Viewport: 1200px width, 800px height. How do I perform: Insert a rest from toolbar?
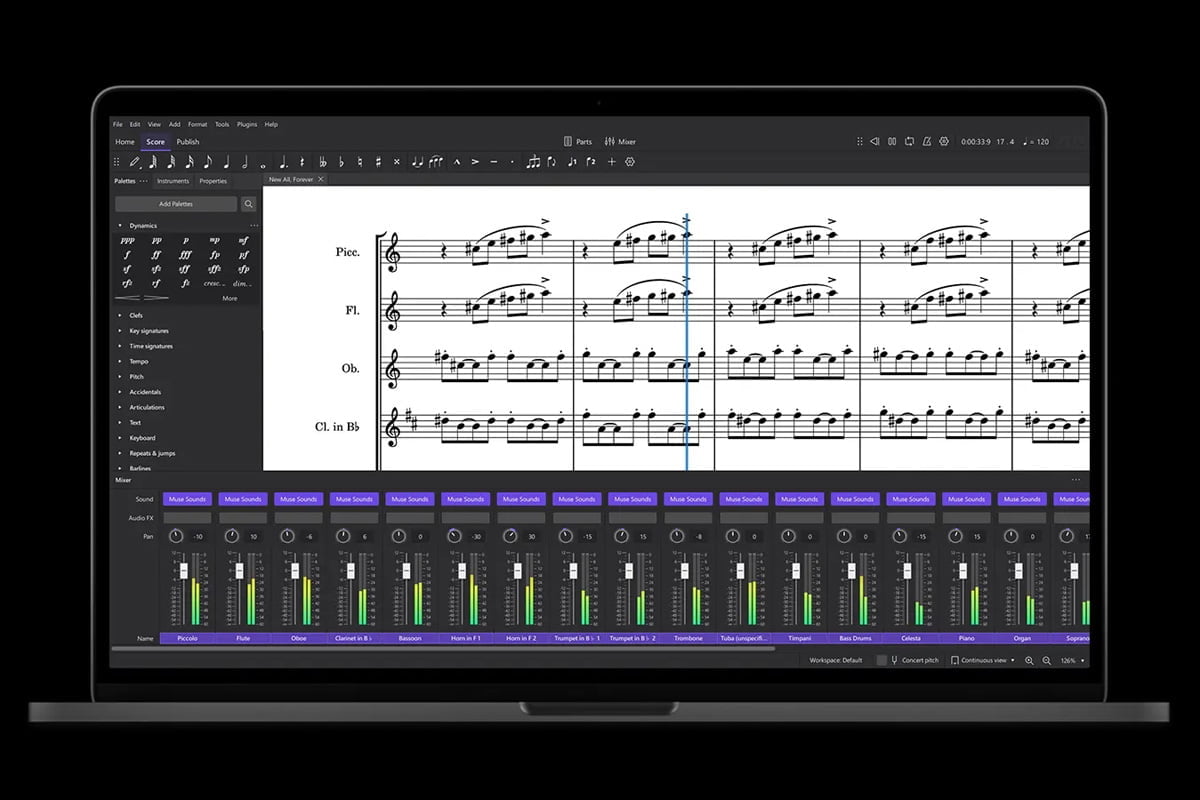point(302,161)
